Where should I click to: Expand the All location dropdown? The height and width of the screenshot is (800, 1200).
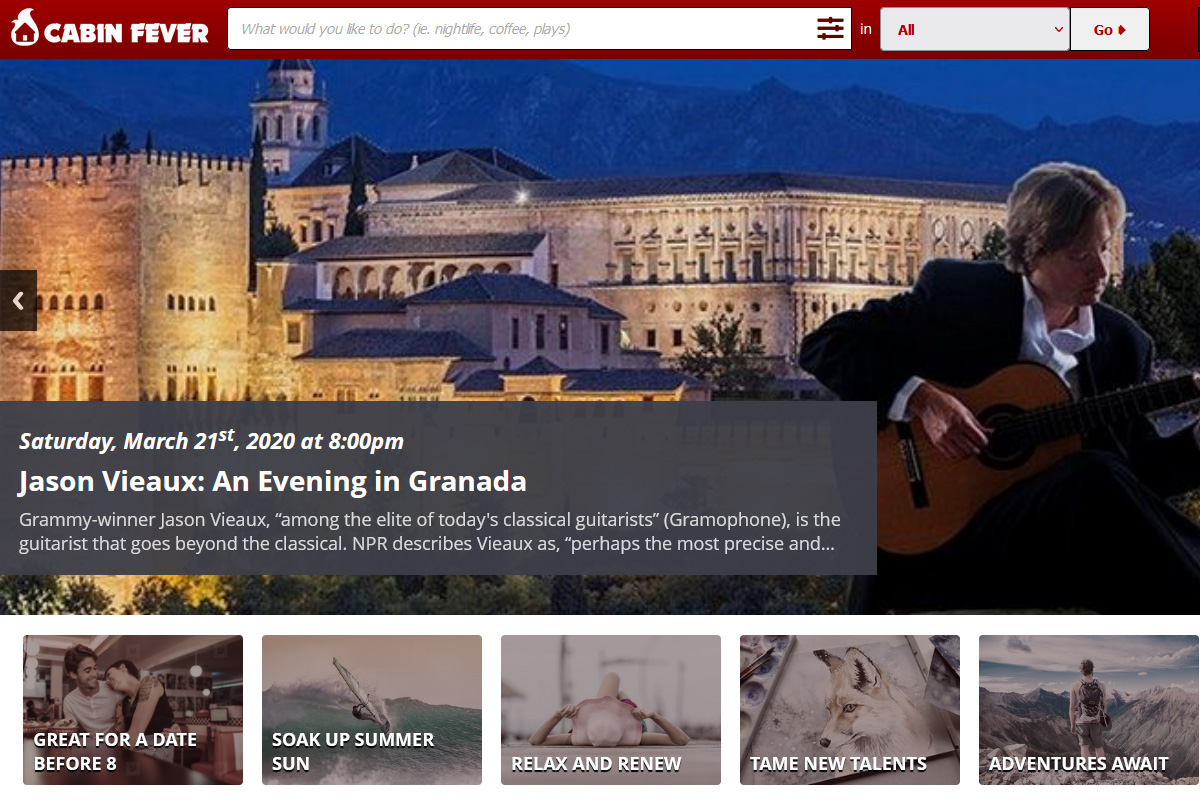974,29
